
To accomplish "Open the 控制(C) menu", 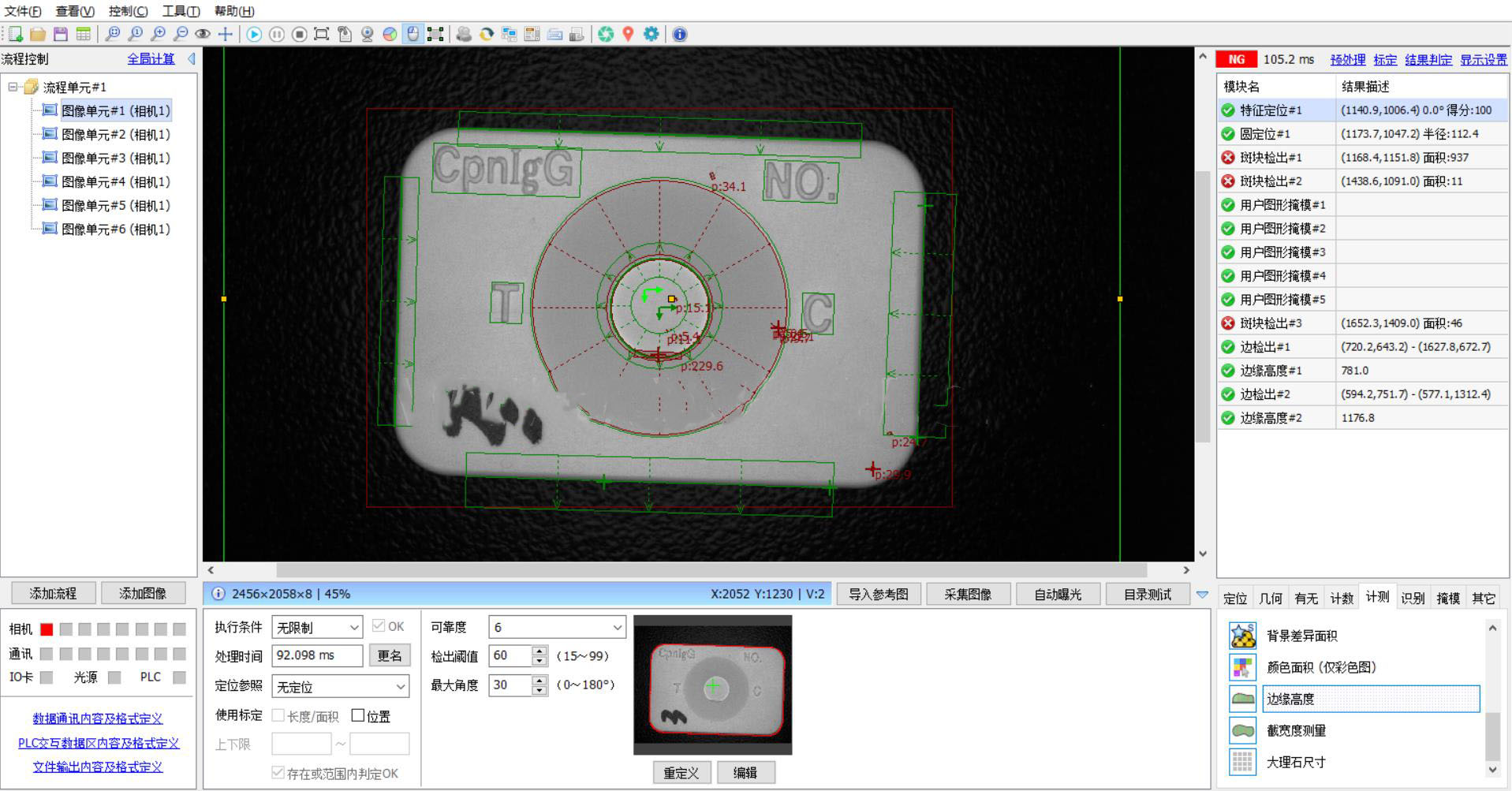I will (128, 11).
